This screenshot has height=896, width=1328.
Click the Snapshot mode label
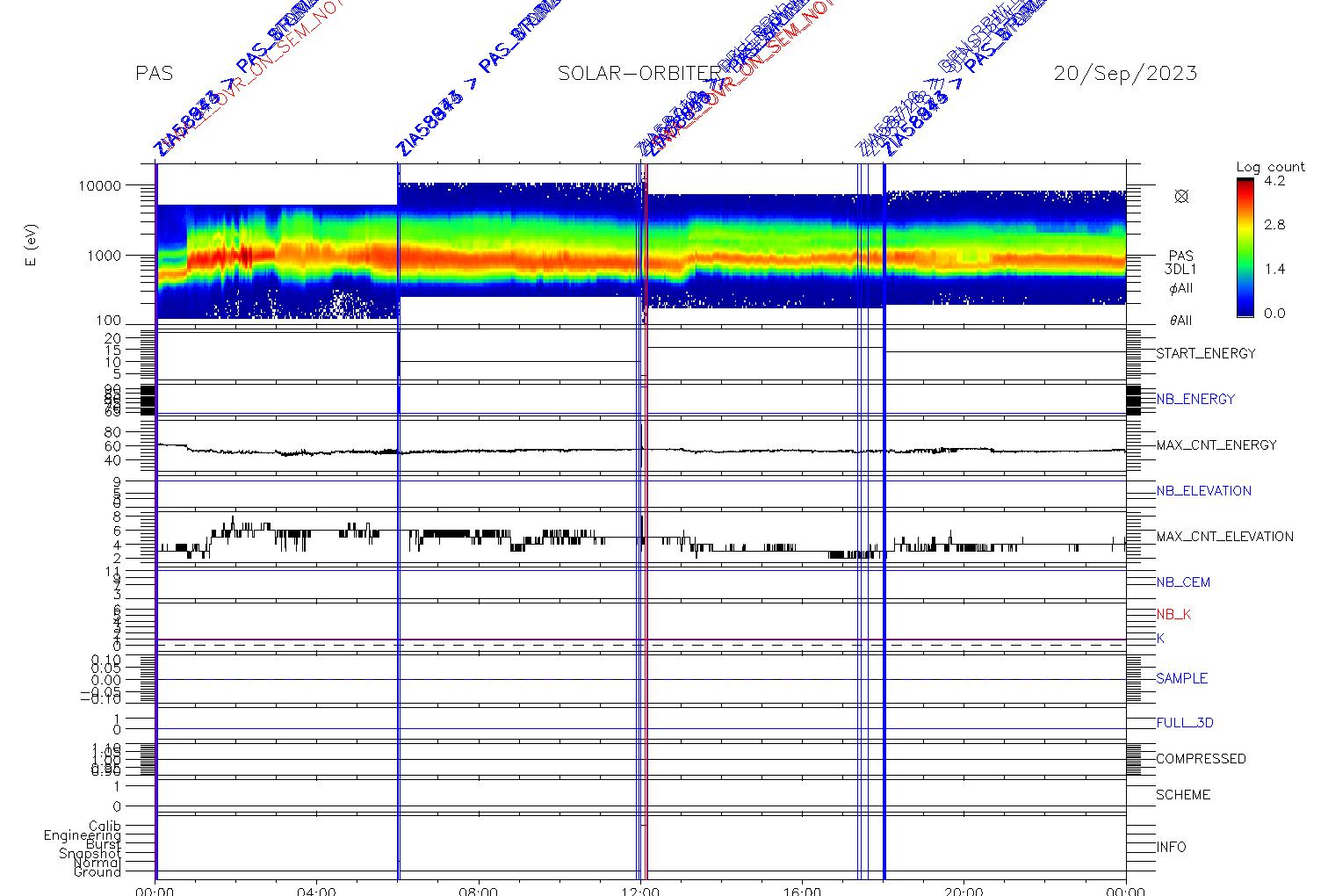tap(90, 854)
